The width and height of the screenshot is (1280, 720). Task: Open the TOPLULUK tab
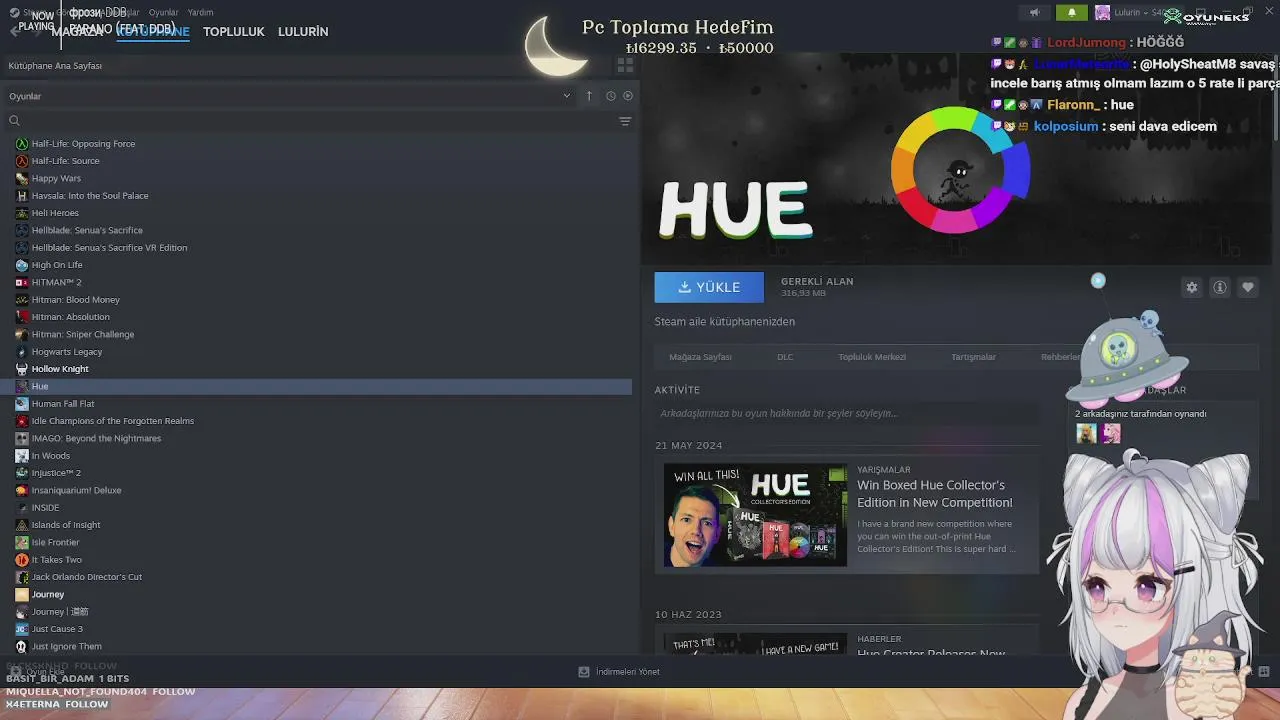coord(234,32)
